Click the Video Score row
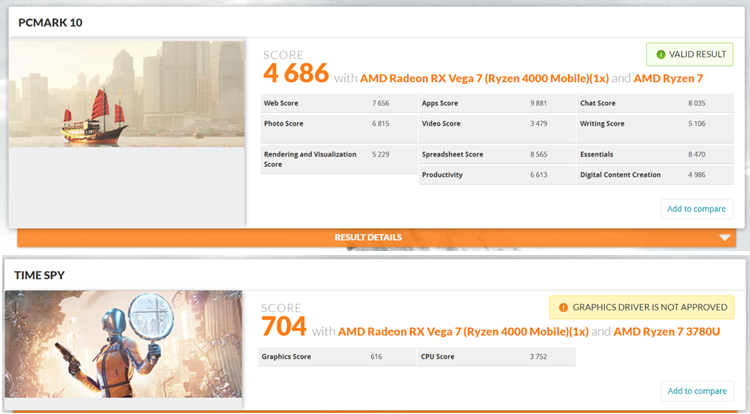Screen dimensions: 750x414 tap(497, 129)
